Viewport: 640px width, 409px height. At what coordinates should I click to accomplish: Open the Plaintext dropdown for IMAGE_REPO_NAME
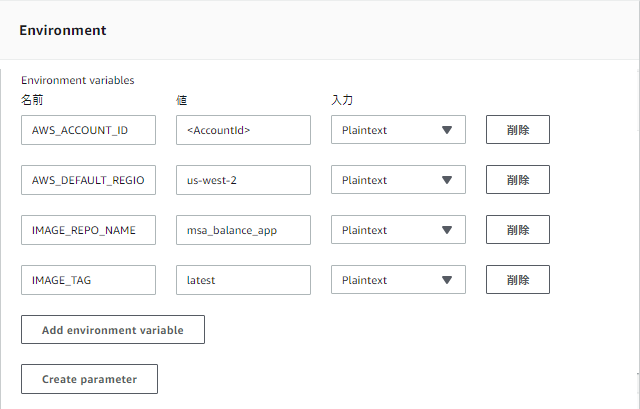398,230
